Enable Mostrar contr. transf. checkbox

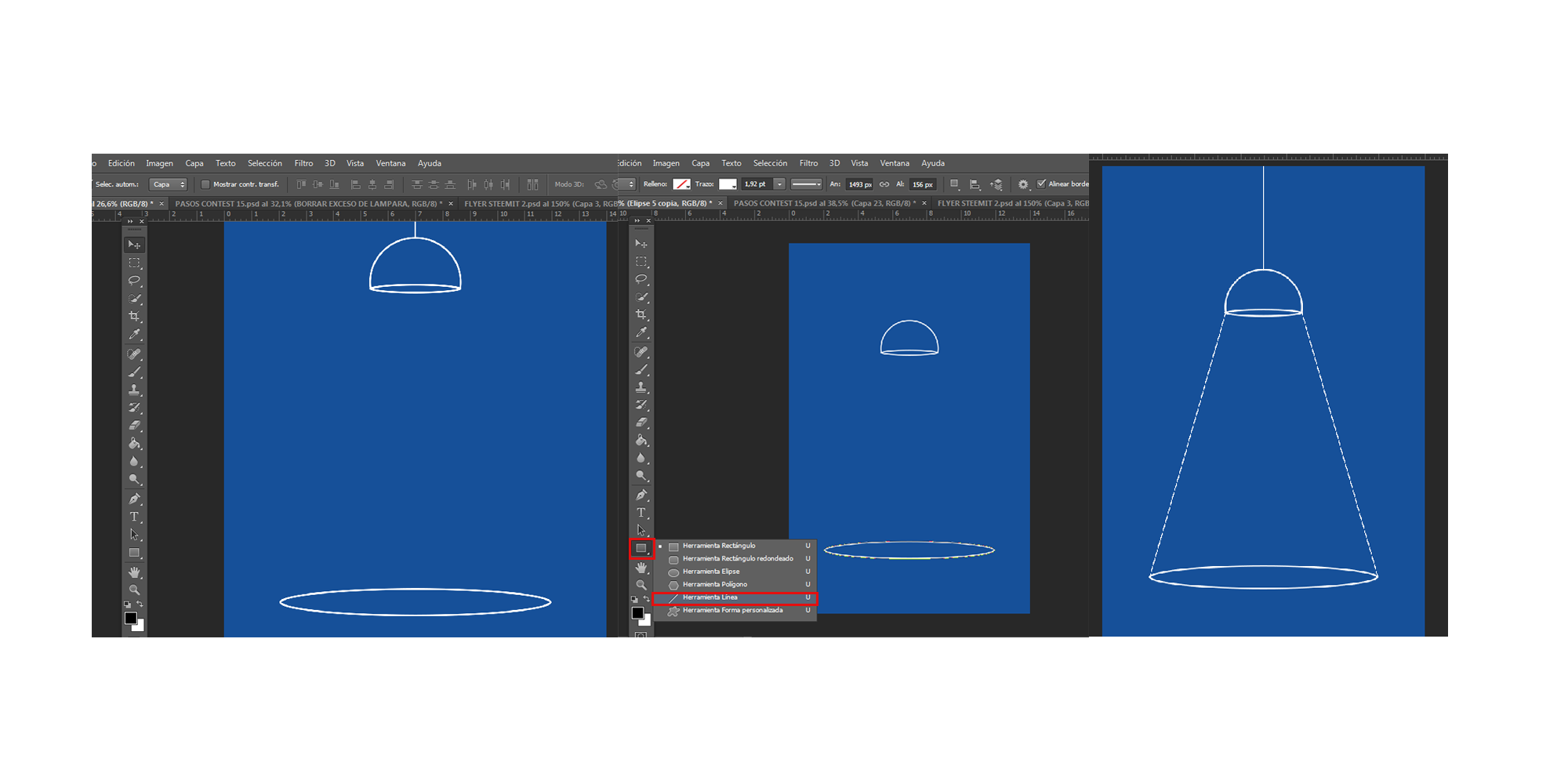pyautogui.click(x=206, y=184)
